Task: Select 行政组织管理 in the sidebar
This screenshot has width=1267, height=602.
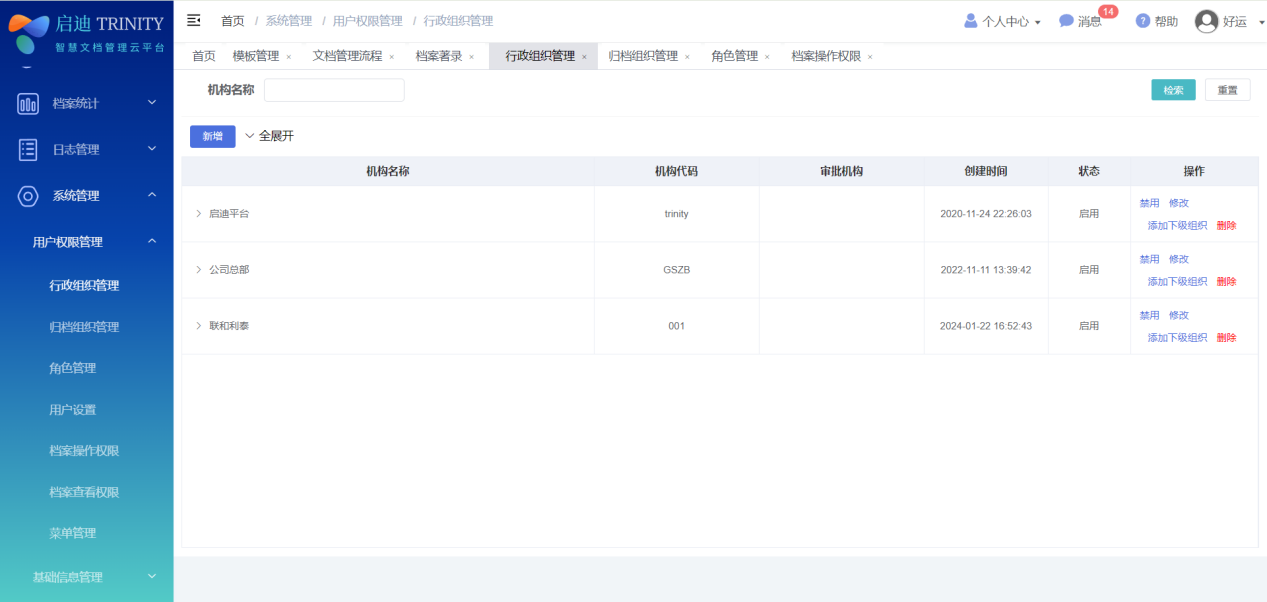Action: [x=84, y=285]
